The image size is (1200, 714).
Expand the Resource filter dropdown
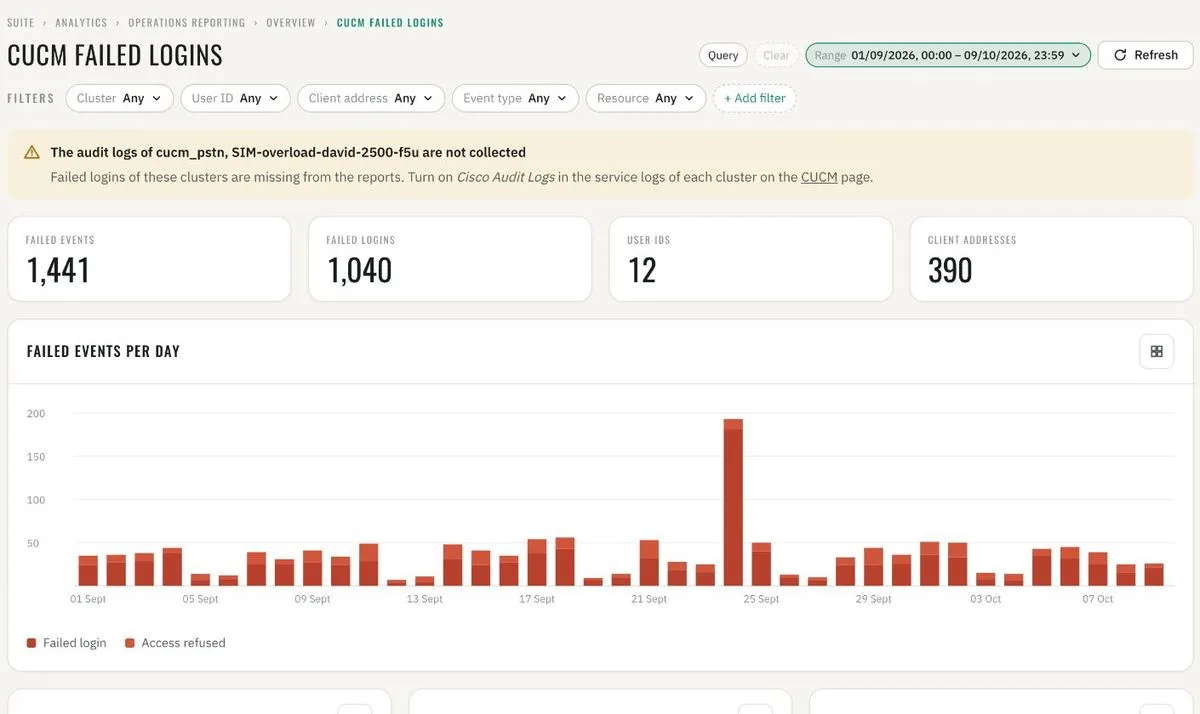pos(646,98)
